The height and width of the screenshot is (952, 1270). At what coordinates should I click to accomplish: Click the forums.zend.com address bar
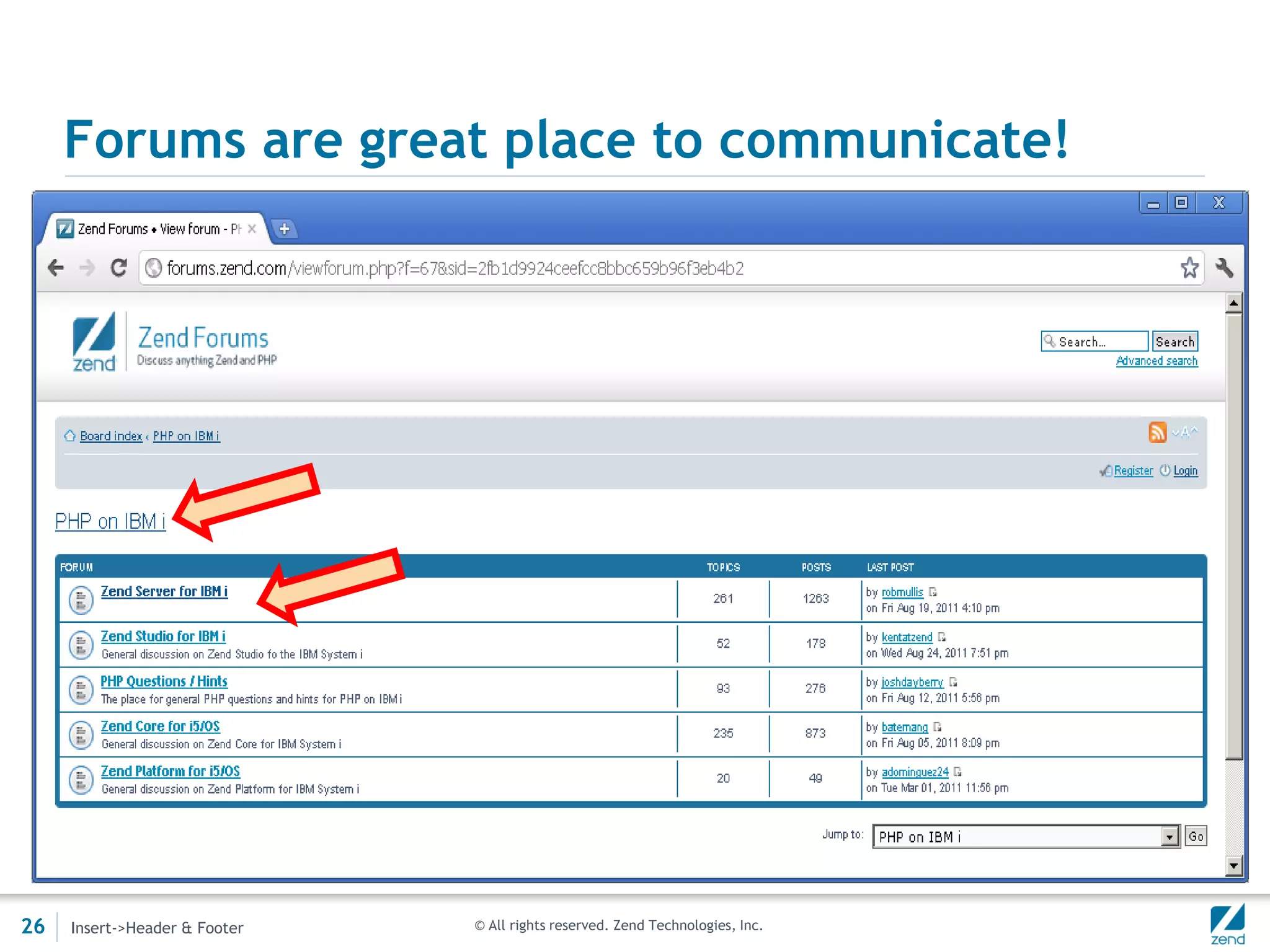pyautogui.click(x=672, y=268)
